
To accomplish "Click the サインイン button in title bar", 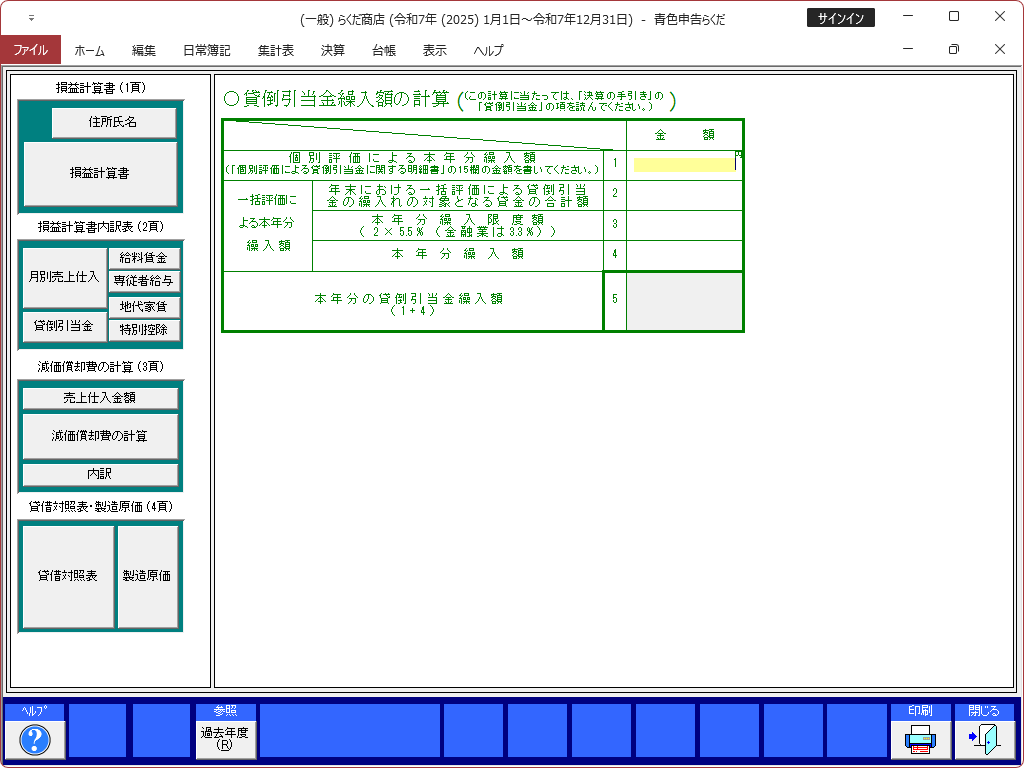I will (841, 18).
